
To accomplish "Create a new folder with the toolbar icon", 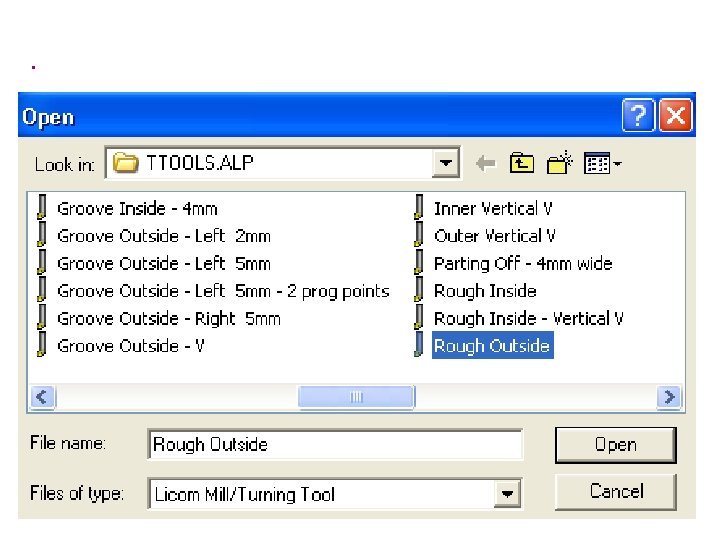I will click(560, 163).
